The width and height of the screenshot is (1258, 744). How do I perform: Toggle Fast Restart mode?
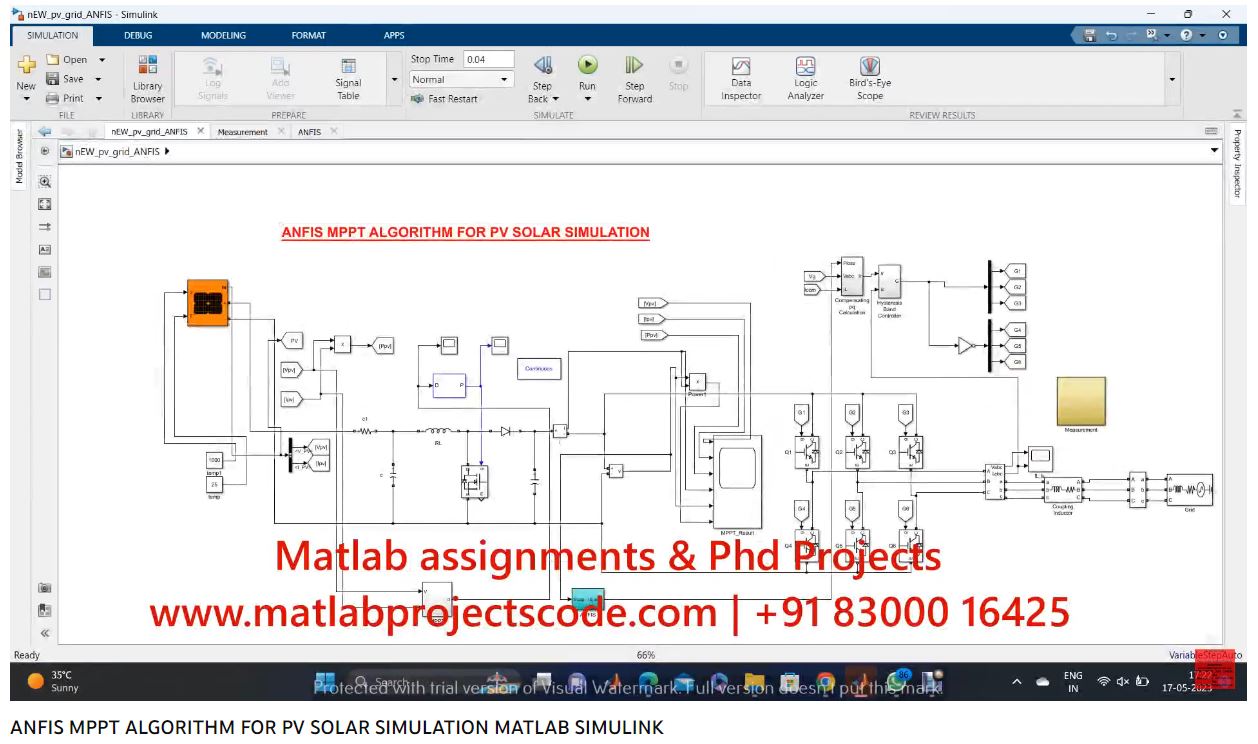tap(445, 99)
